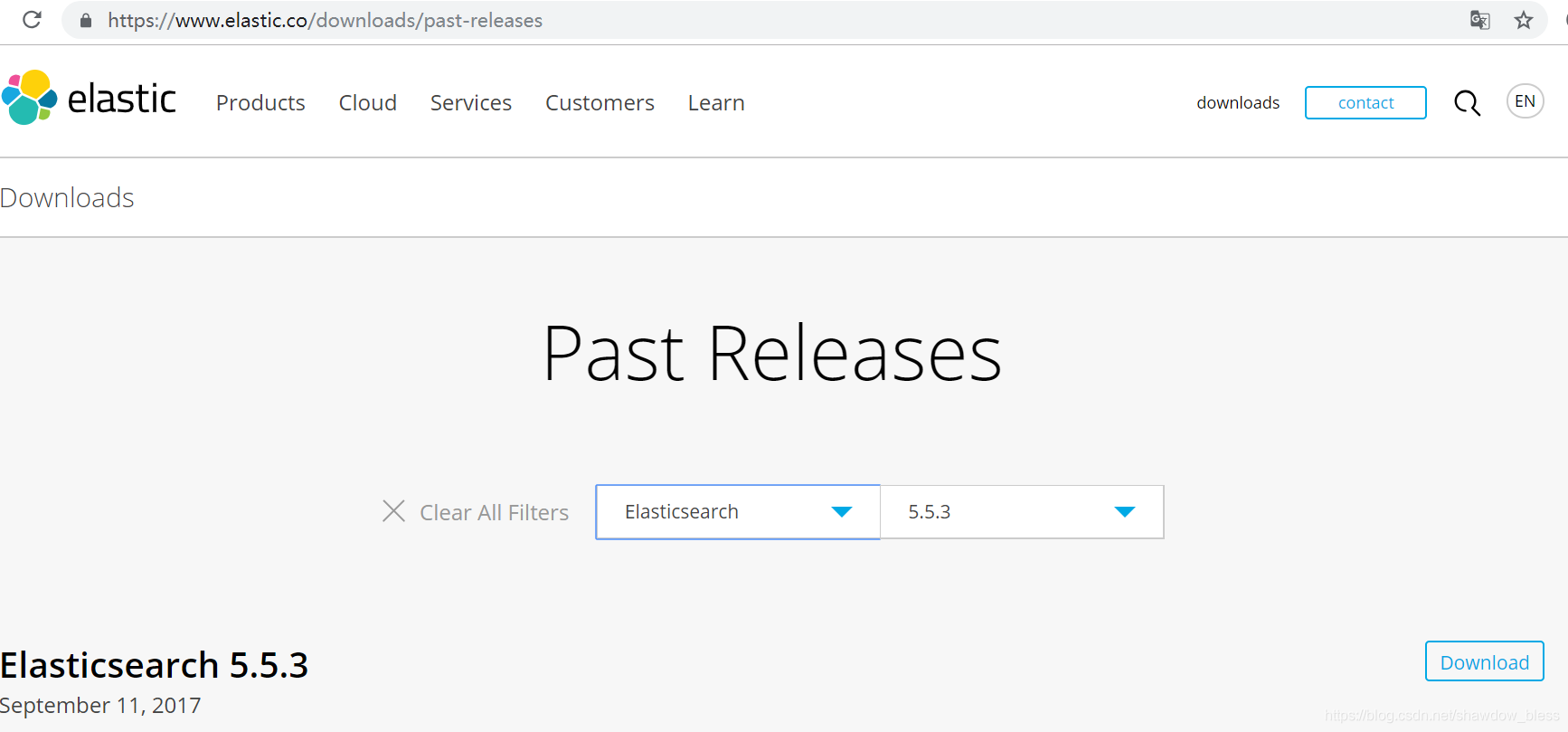Open the Products menu
Image resolution: width=1568 pixels, height=732 pixels.
260,103
